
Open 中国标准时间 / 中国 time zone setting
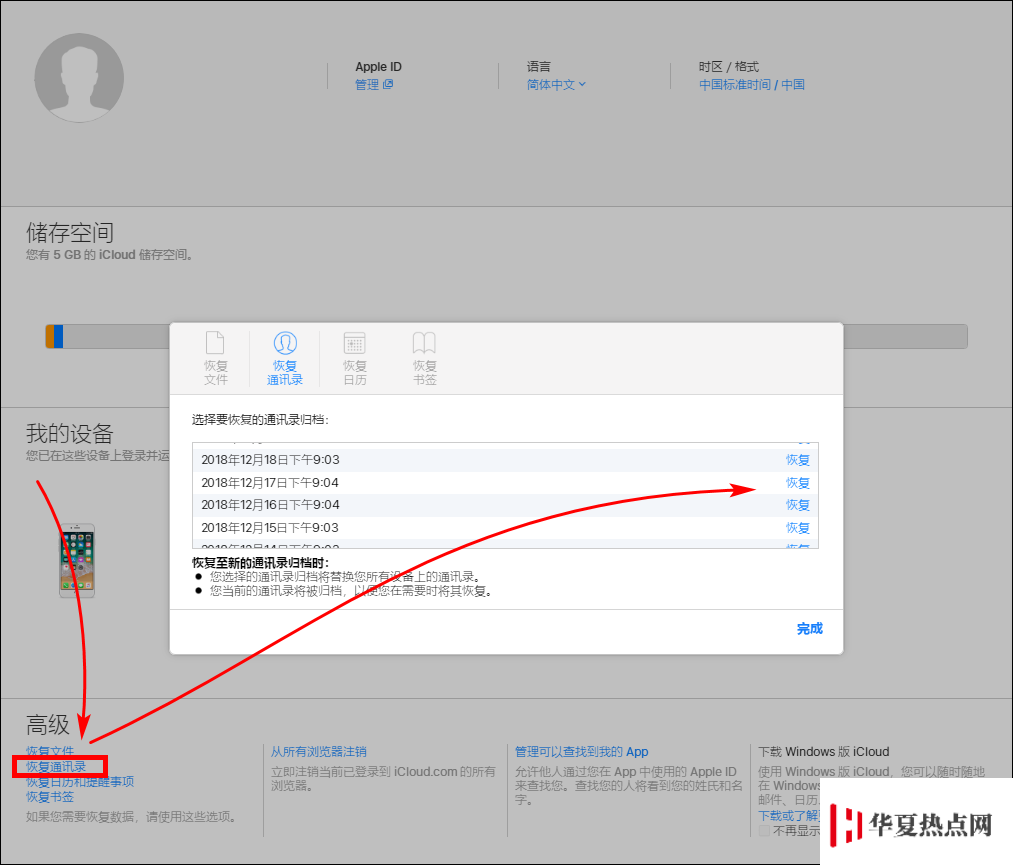751,85
